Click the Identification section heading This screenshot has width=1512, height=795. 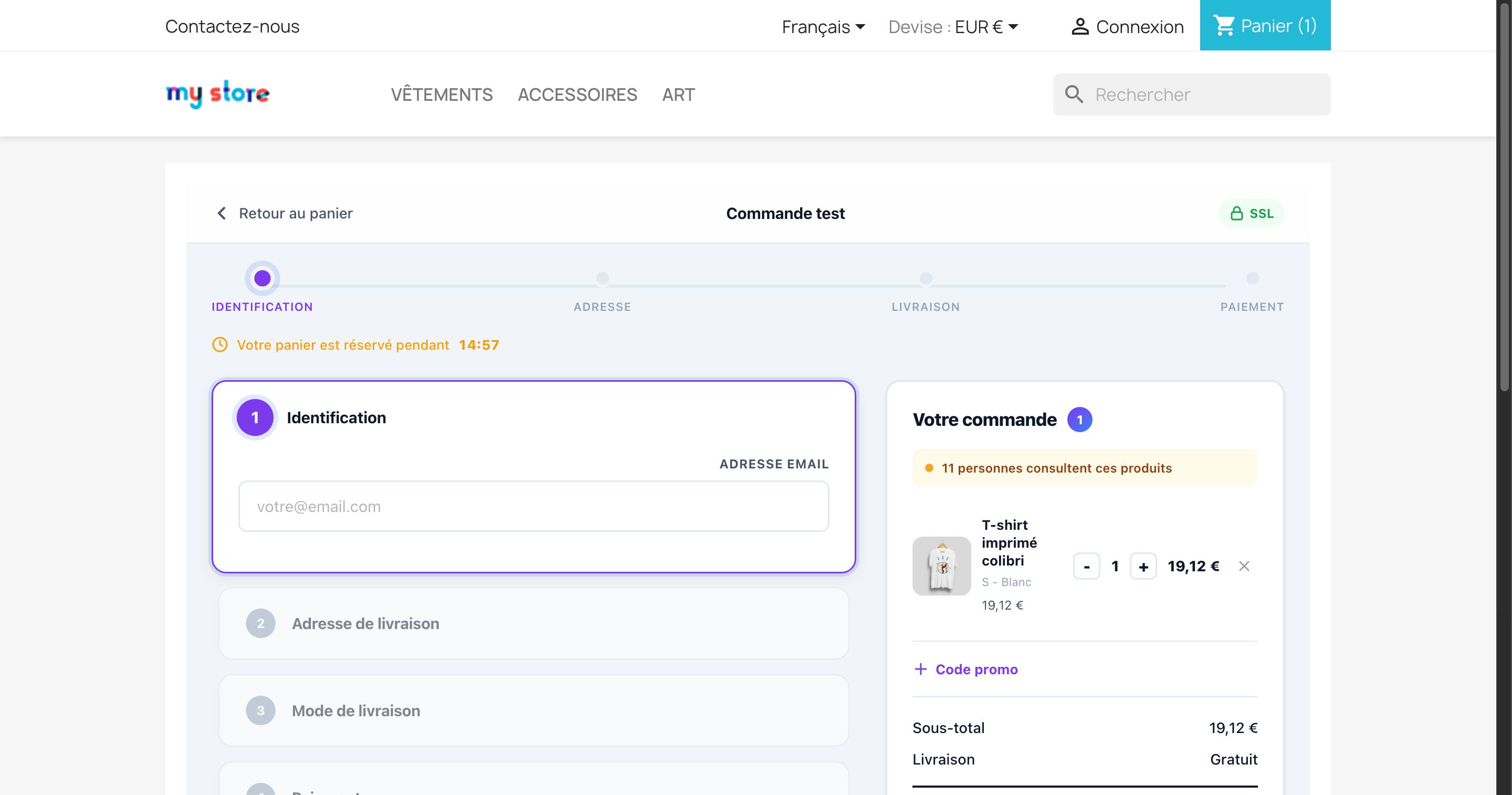[x=336, y=417]
